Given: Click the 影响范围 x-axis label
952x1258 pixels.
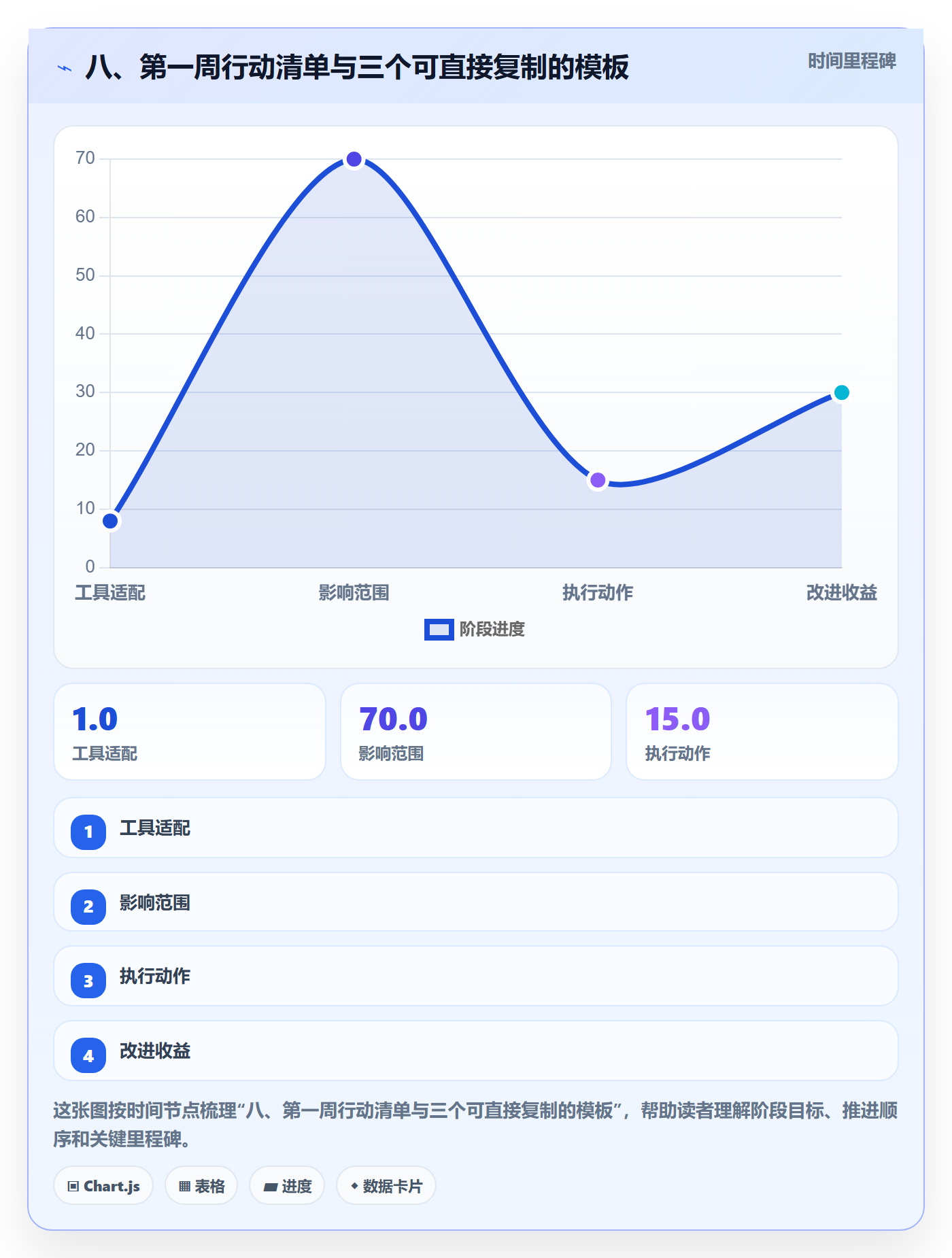Looking at the screenshot, I should pos(354,593).
